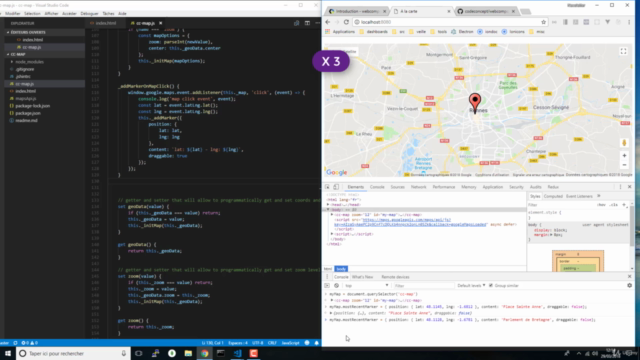
Task: Open the Event Listeners tab
Action: point(579,196)
